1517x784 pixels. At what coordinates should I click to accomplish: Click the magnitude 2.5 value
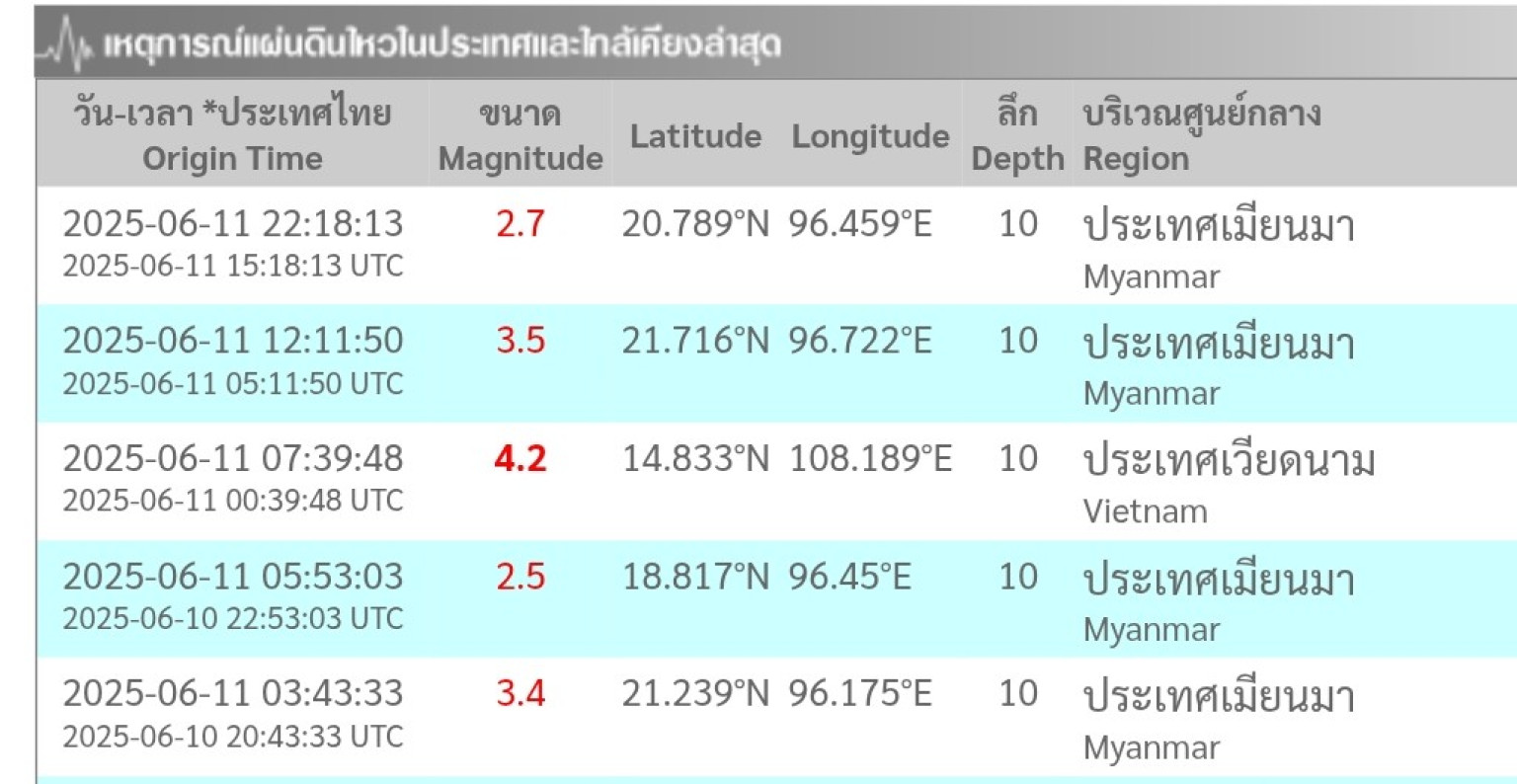(x=520, y=577)
